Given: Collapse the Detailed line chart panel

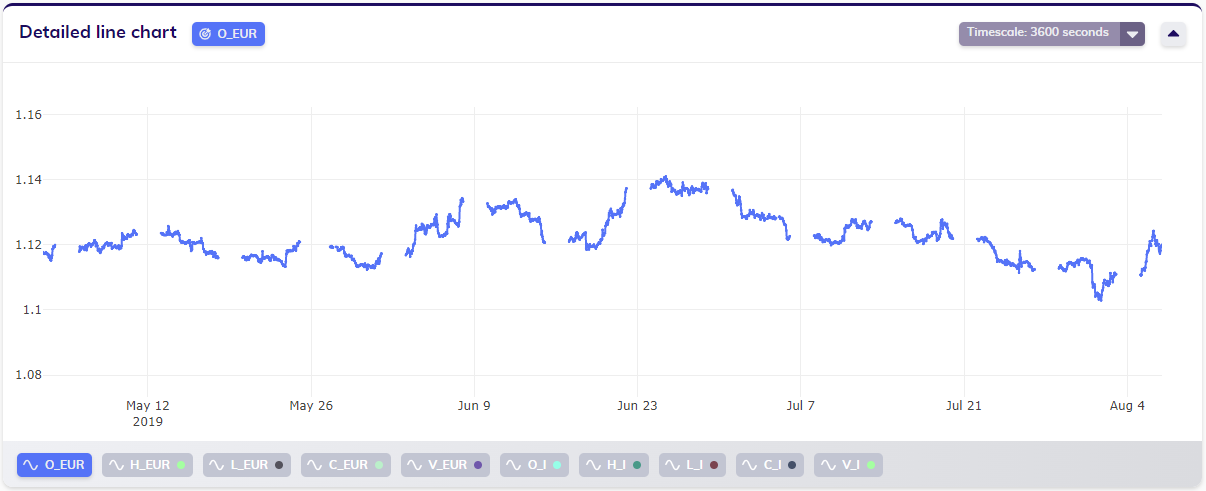Looking at the screenshot, I should (x=1174, y=34).
